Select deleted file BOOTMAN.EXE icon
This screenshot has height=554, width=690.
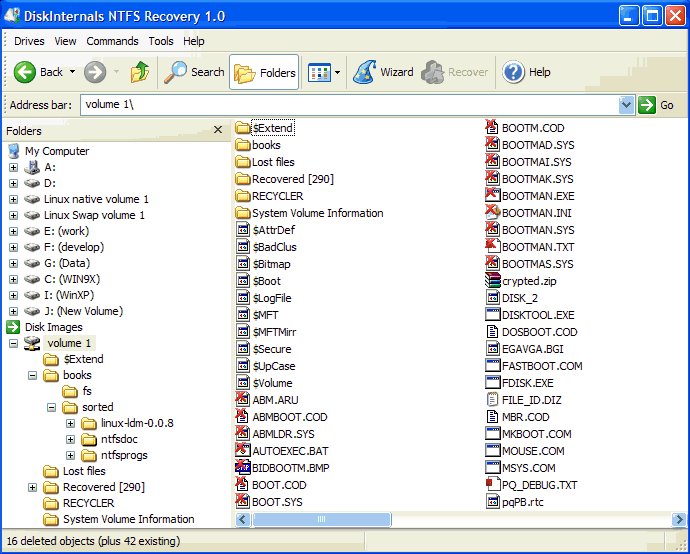tap(493, 196)
